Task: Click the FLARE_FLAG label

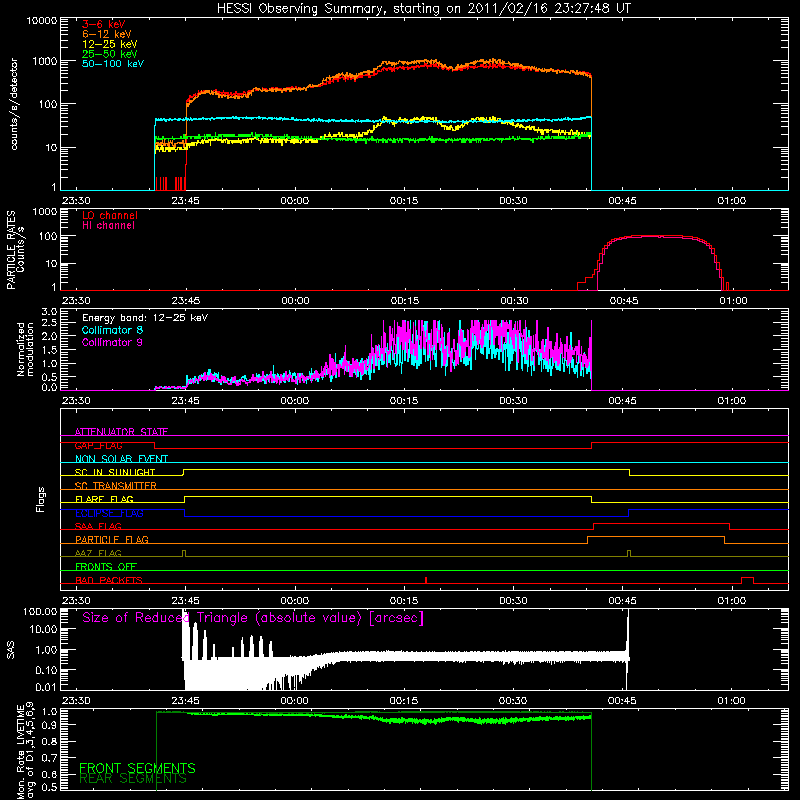Action: (x=104, y=499)
